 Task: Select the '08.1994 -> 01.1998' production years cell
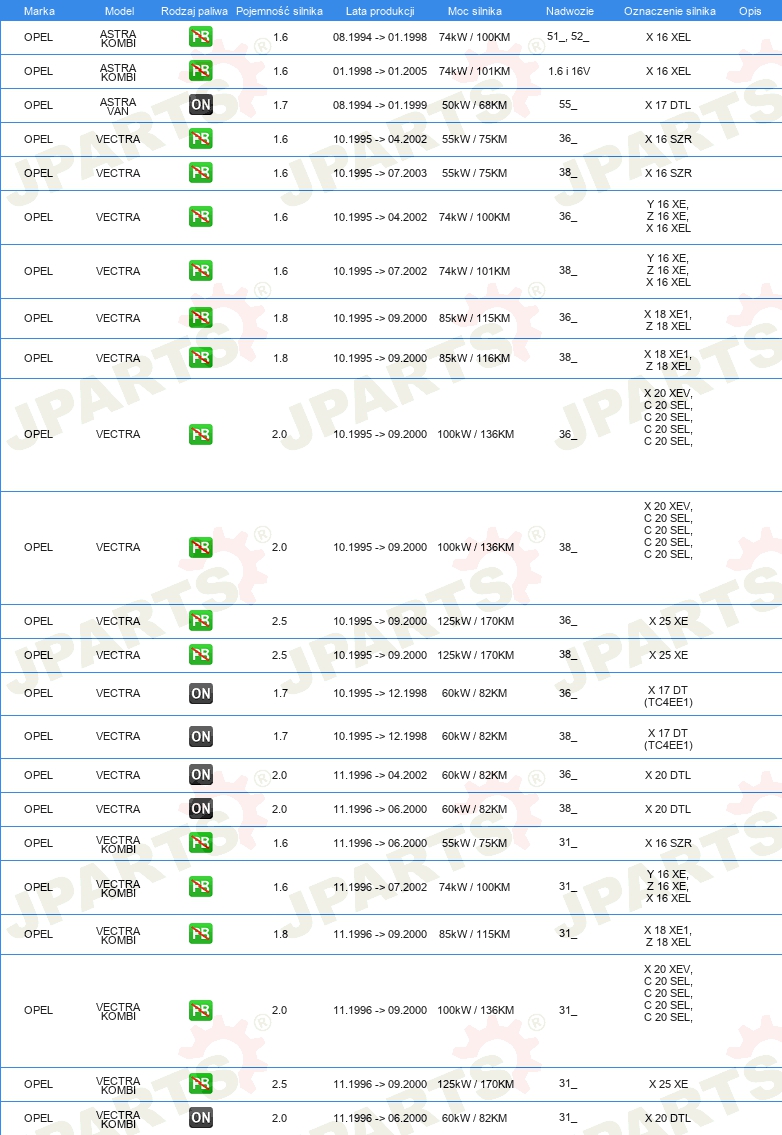tap(380, 37)
